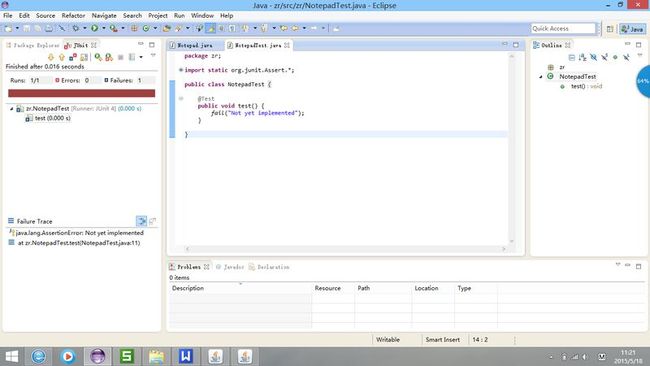The height and width of the screenshot is (366, 650).
Task: Expand the folded import statement in editor
Action: pyautogui.click(x=181, y=70)
